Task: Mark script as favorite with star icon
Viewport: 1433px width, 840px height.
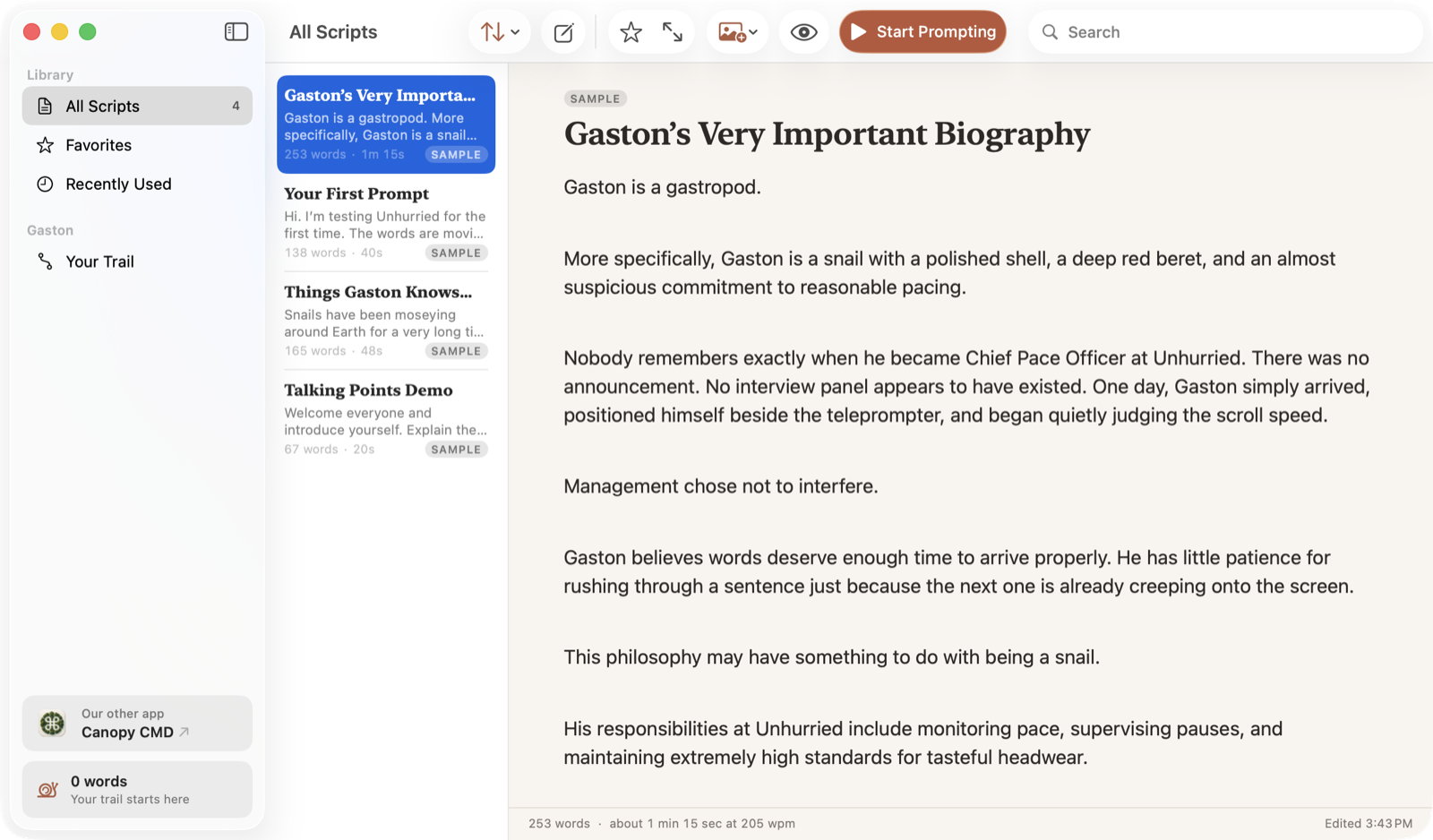Action: (631, 32)
